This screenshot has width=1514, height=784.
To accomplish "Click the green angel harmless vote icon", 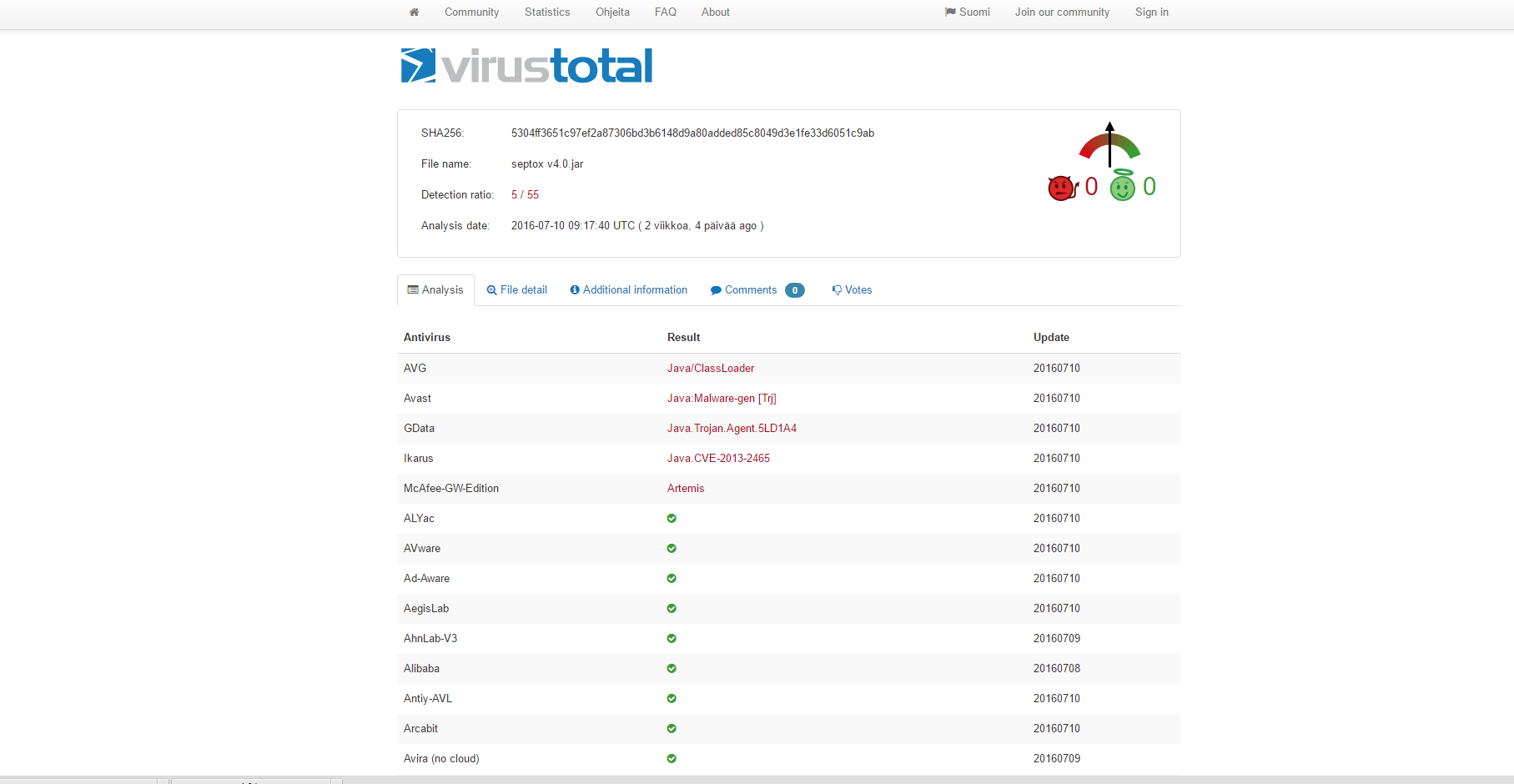I will pos(1122,185).
